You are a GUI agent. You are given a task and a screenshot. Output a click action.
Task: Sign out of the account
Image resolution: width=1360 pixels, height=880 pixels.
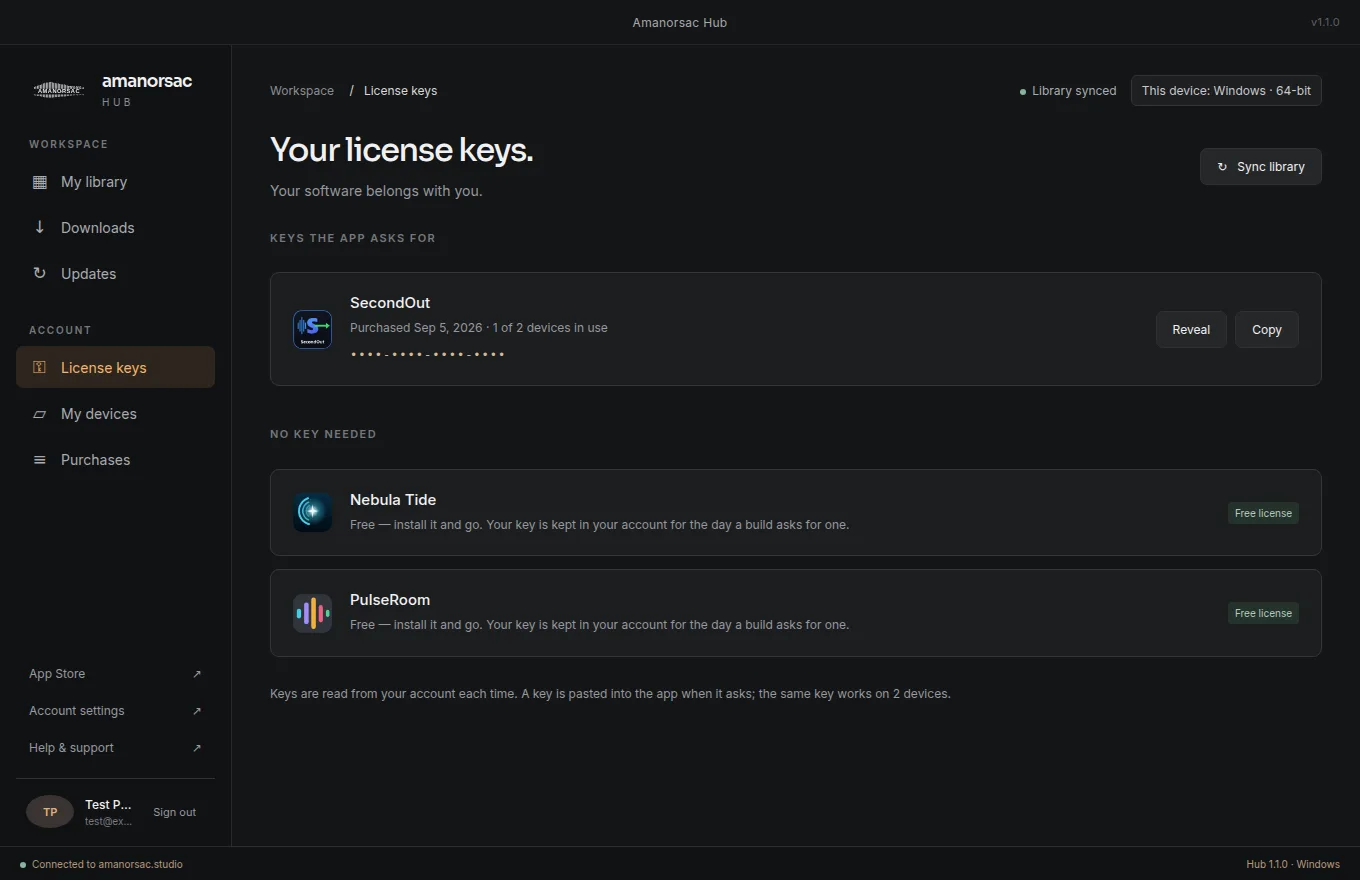[174, 812]
